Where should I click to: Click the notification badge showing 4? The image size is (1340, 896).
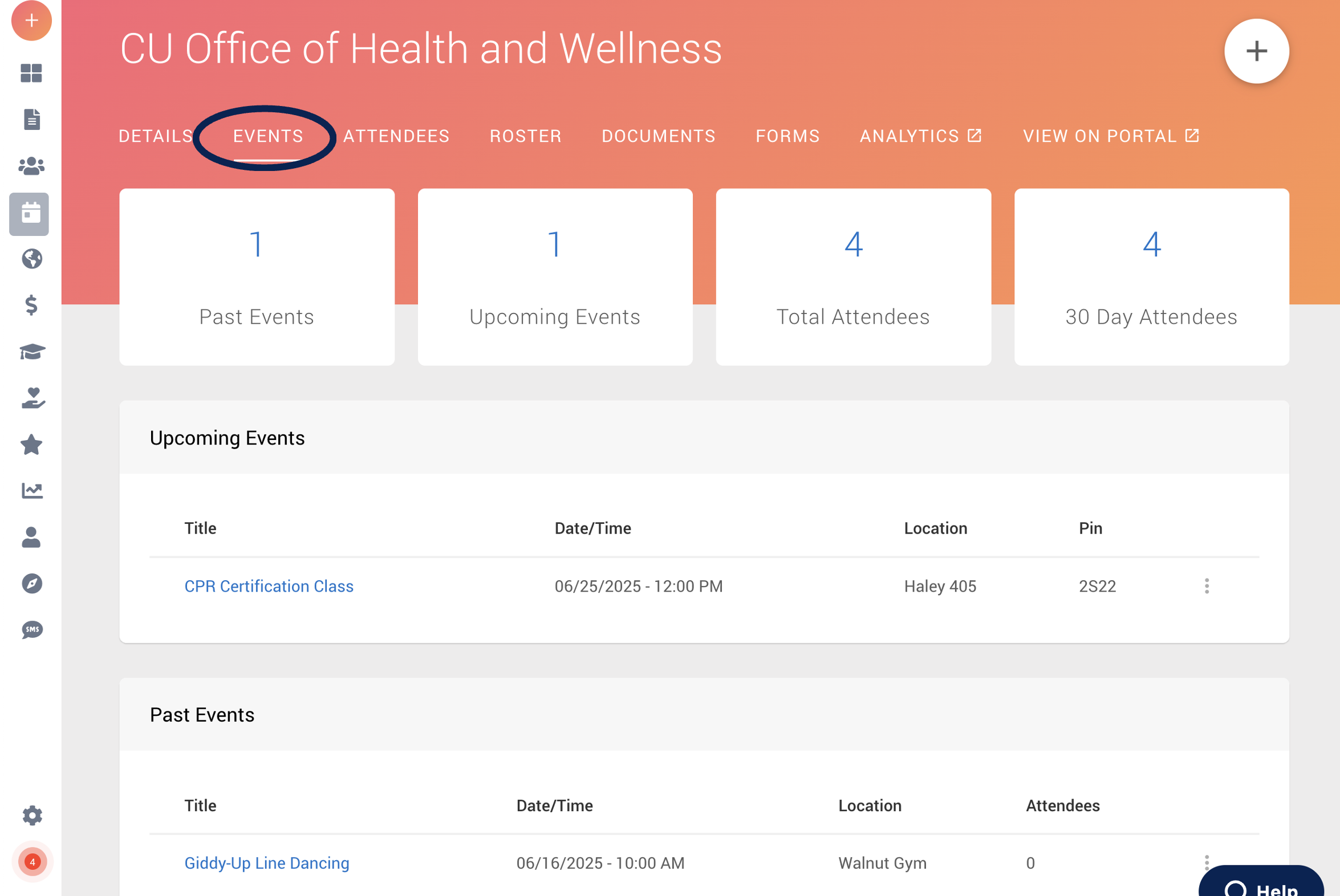[x=32, y=862]
